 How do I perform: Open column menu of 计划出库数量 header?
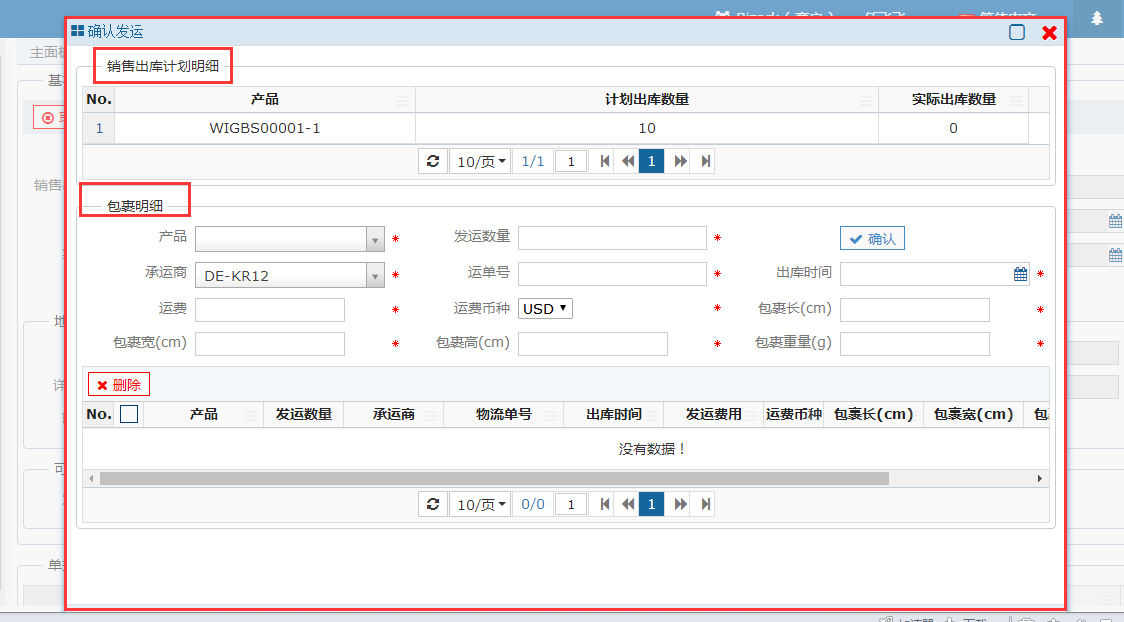pos(866,100)
